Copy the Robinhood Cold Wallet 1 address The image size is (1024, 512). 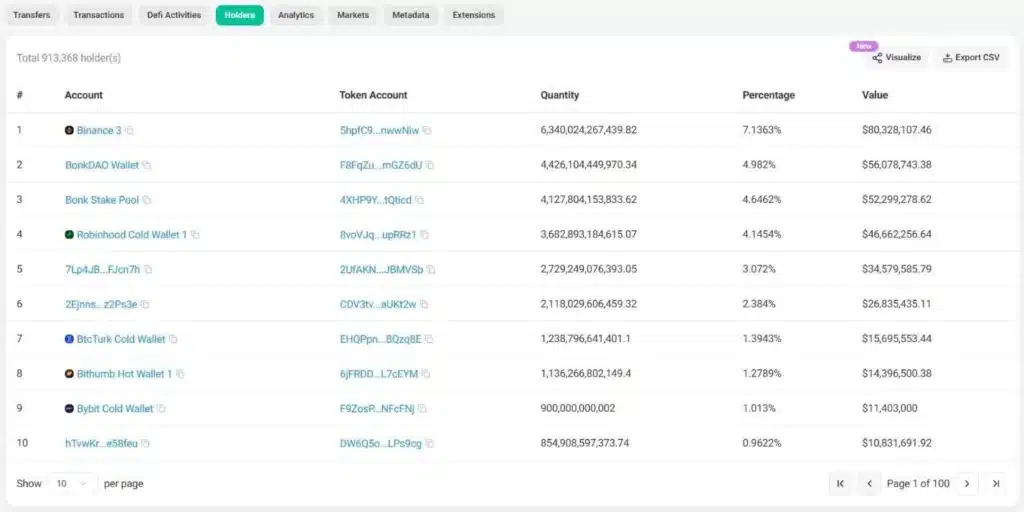195,234
